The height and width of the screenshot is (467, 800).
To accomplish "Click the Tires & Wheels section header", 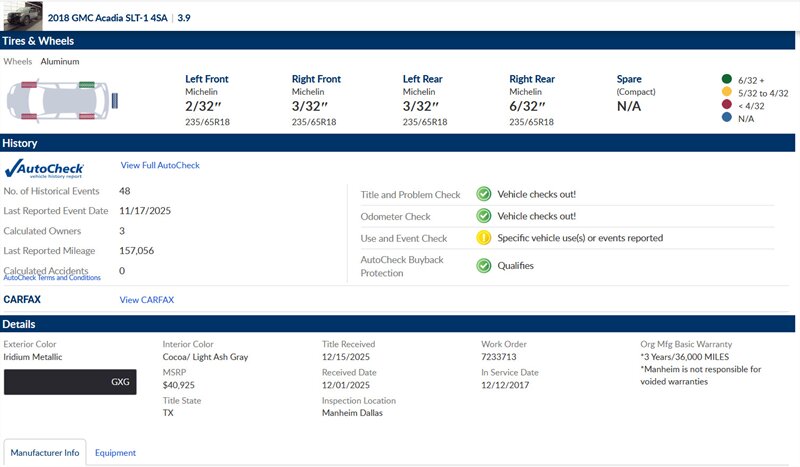I will 38,41.
